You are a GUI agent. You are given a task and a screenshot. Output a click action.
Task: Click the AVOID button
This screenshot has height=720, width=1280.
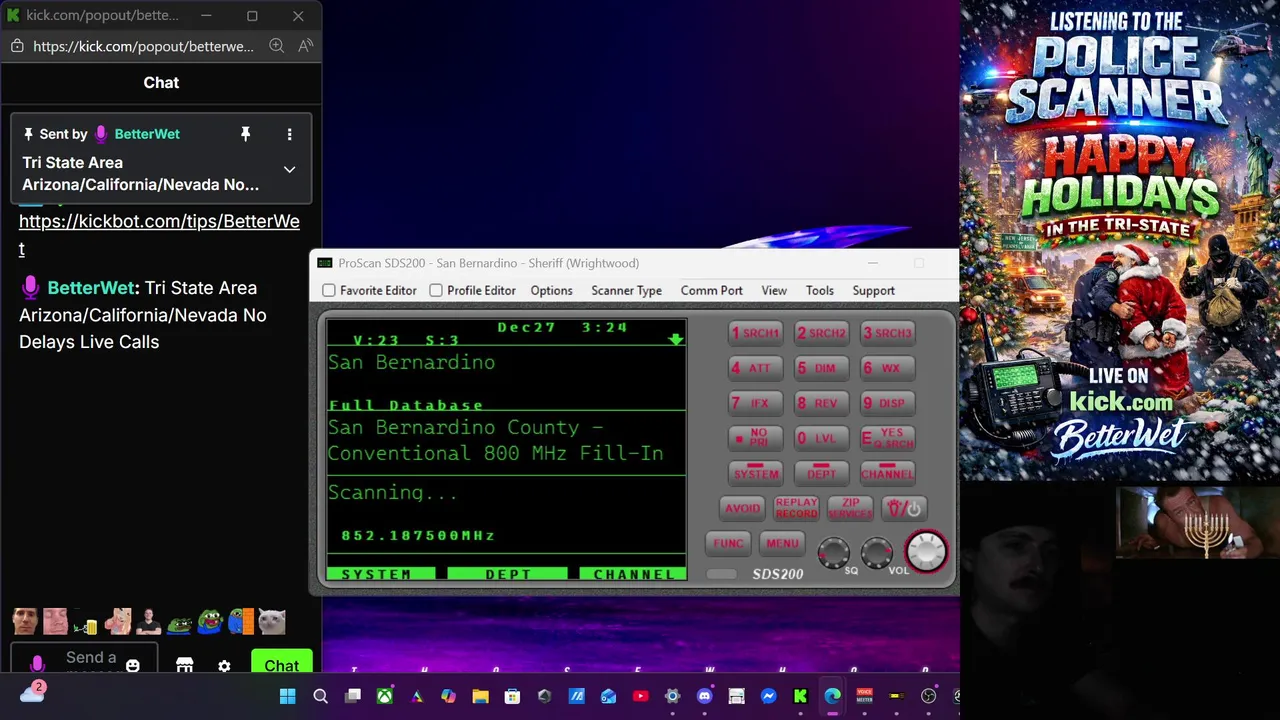pyautogui.click(x=742, y=508)
